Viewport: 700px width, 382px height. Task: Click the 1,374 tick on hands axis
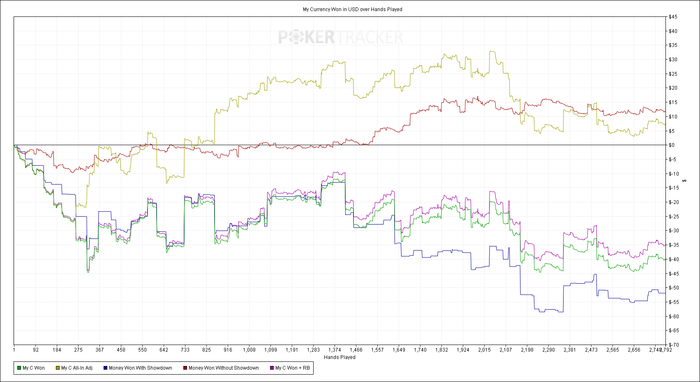[x=335, y=351]
